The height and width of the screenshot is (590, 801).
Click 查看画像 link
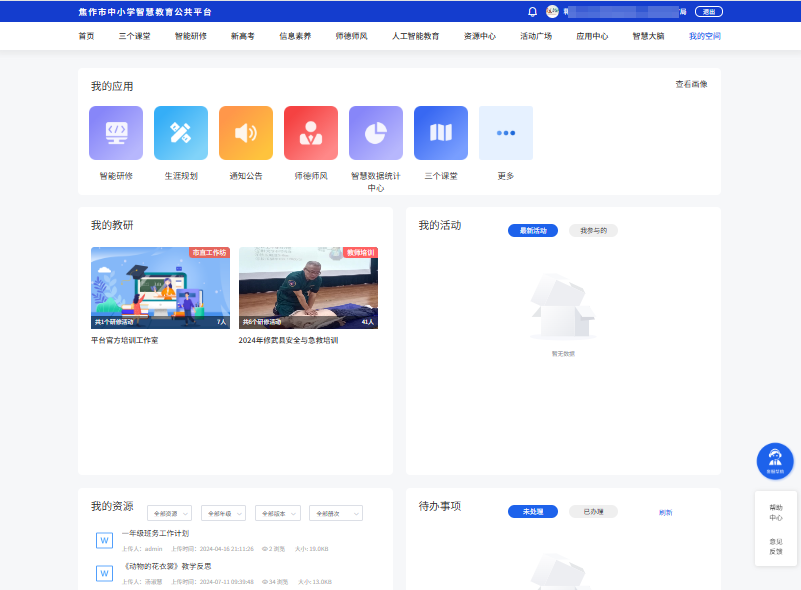691,84
